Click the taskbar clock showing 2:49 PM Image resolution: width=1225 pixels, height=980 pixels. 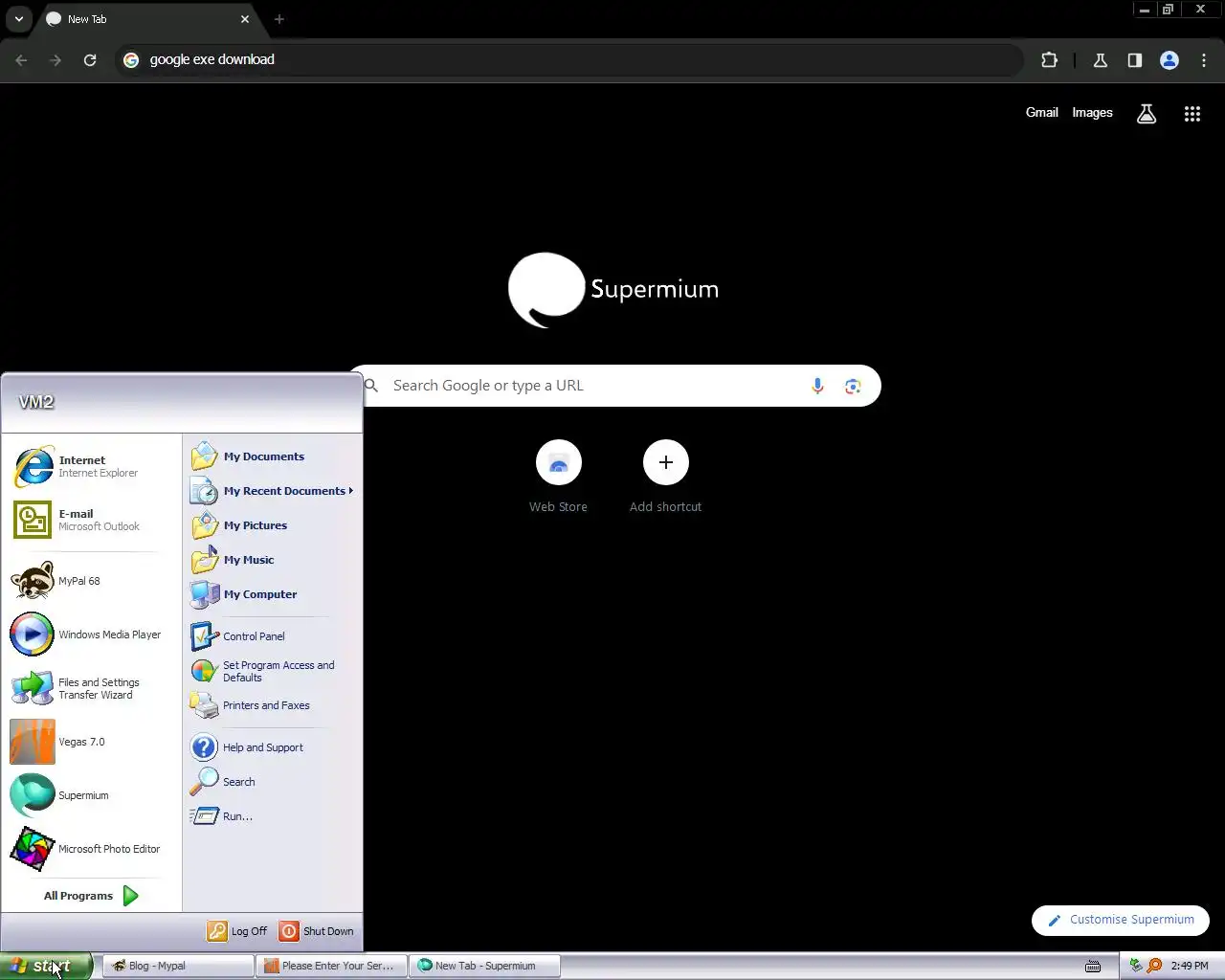1190,966
